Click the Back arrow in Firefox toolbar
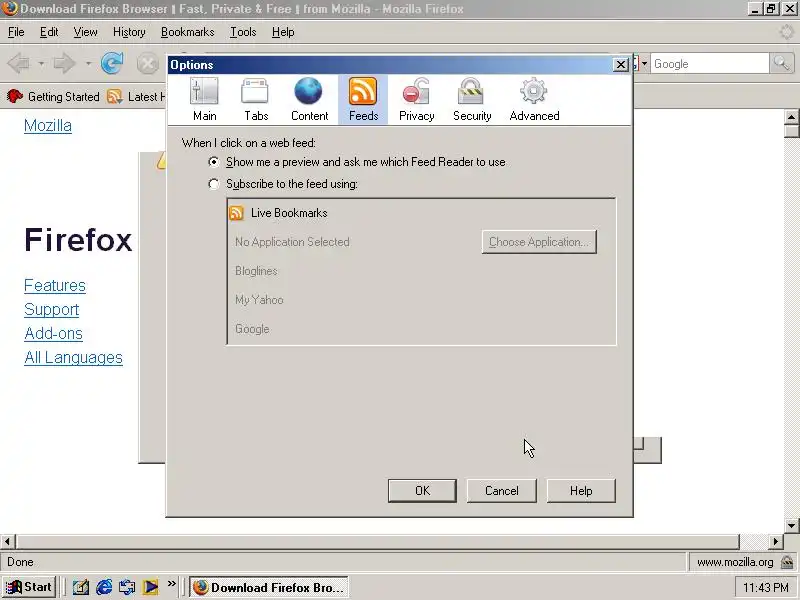Screen dimensions: 800x600 tap(19, 64)
